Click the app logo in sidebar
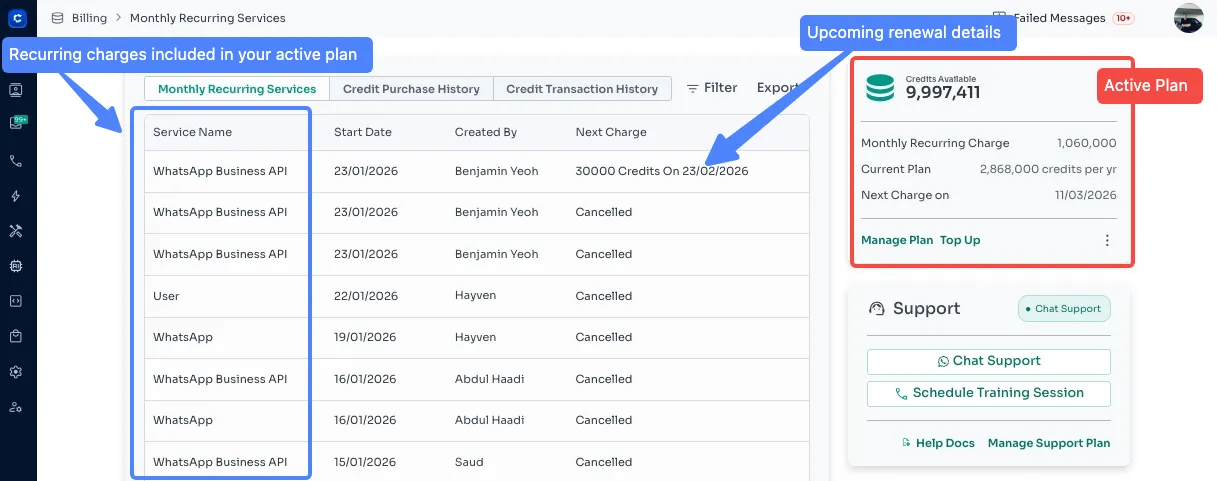 pyautogui.click(x=16, y=17)
